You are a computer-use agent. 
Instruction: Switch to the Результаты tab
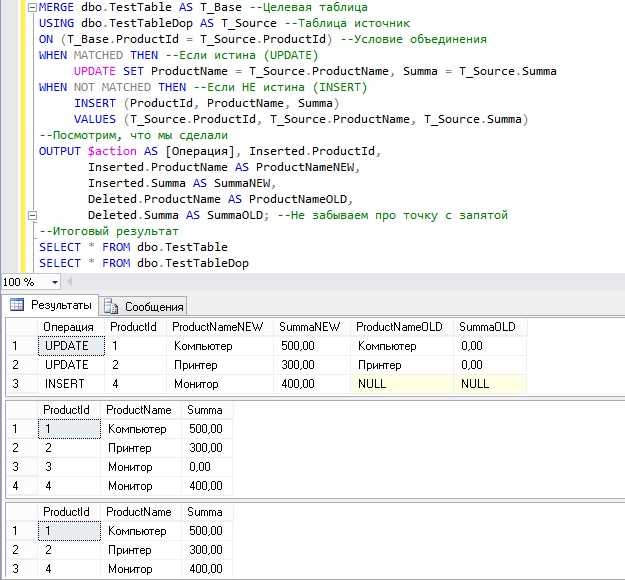pos(51,305)
